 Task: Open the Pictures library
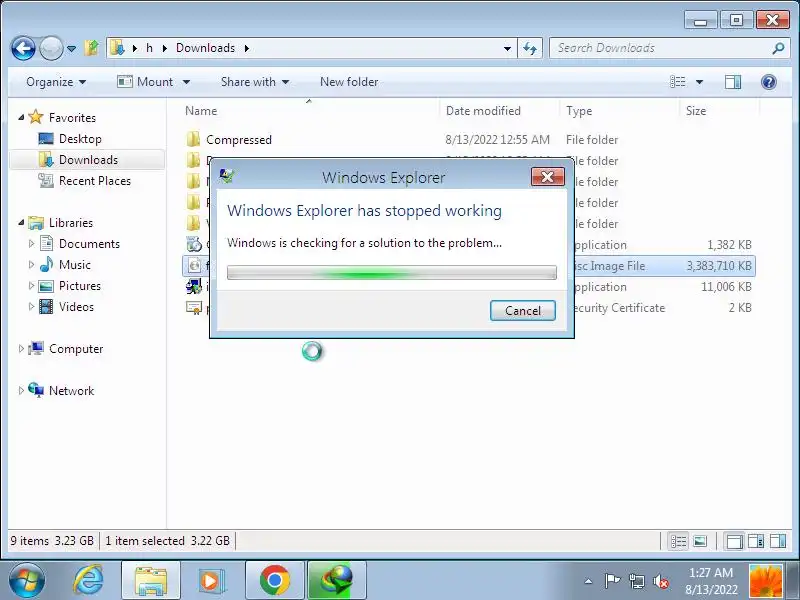[x=80, y=286]
